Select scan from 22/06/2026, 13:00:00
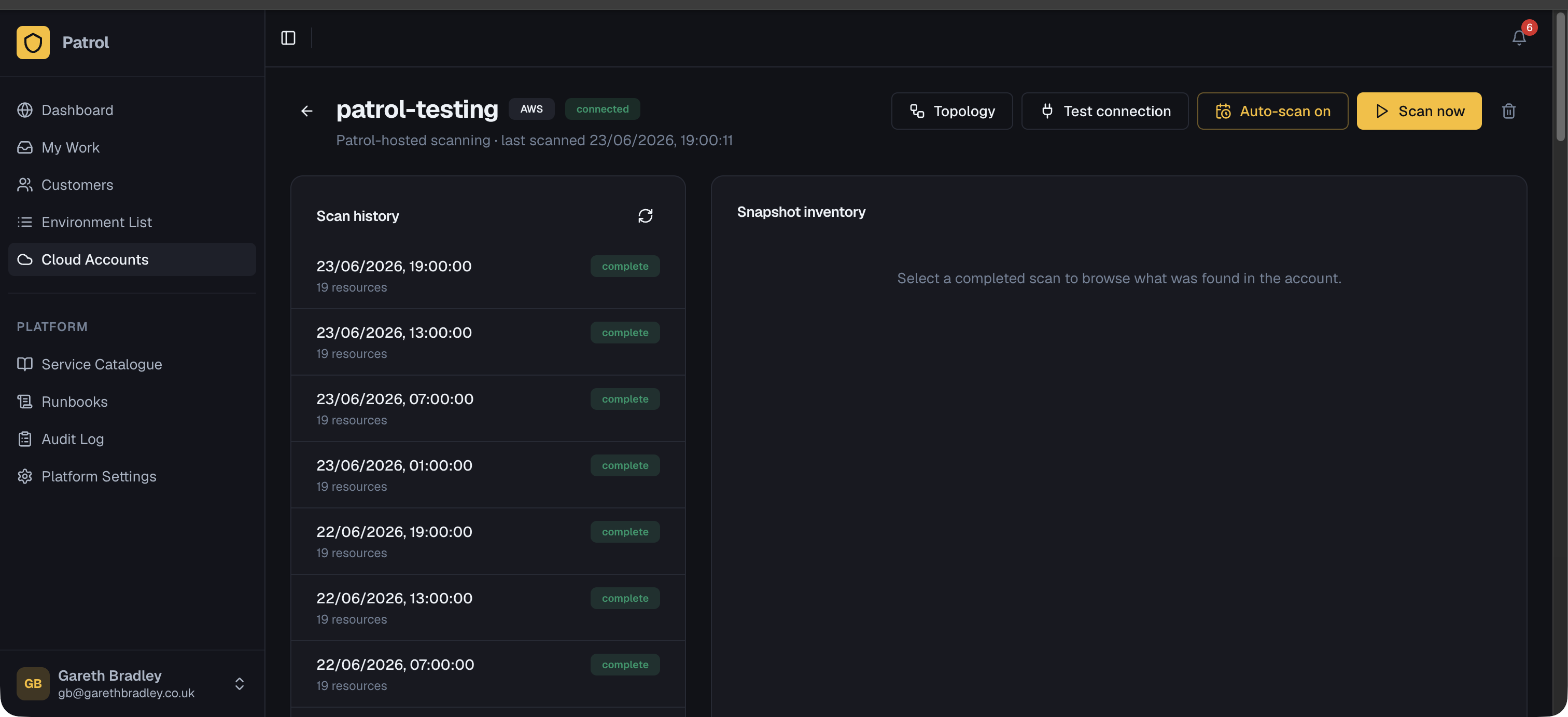 click(488, 608)
